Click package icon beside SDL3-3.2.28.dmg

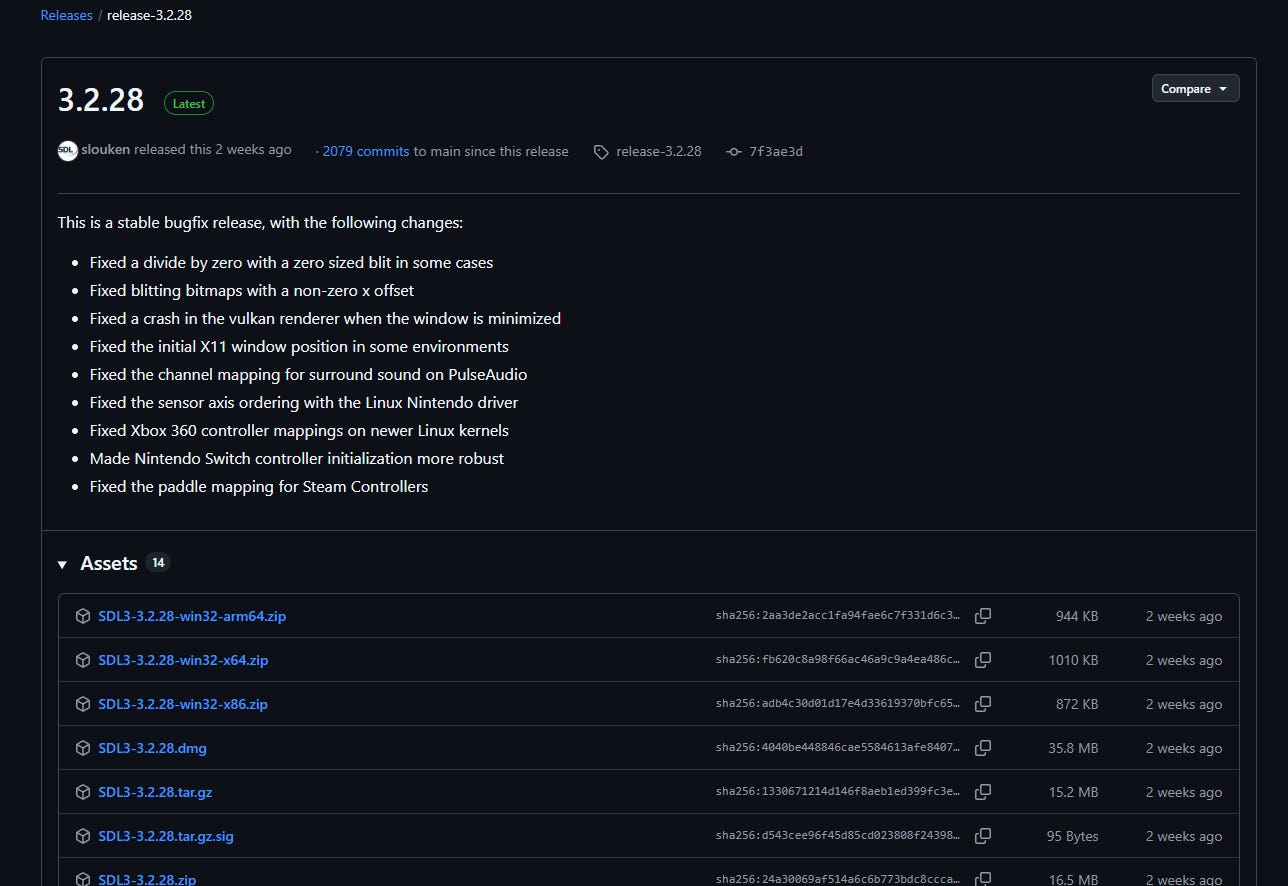[83, 748]
